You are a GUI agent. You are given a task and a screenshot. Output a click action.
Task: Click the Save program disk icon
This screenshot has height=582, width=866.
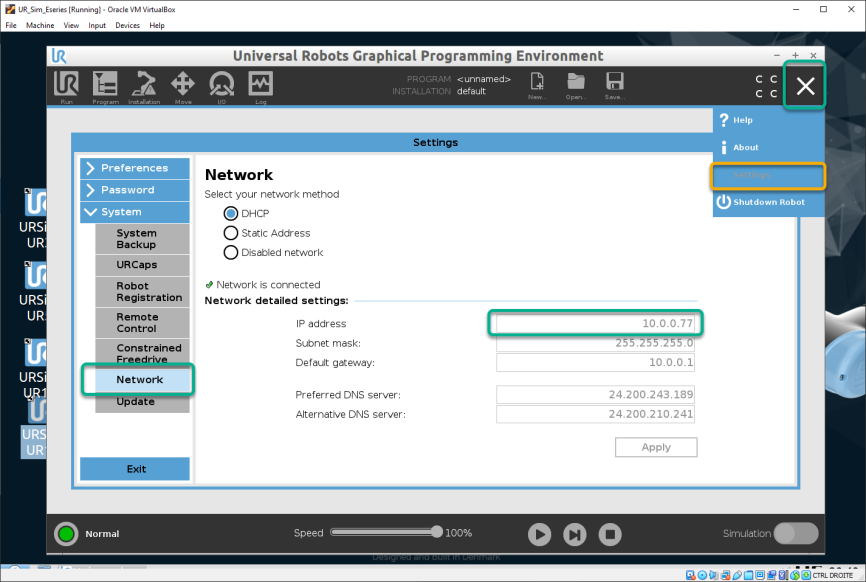pos(615,86)
